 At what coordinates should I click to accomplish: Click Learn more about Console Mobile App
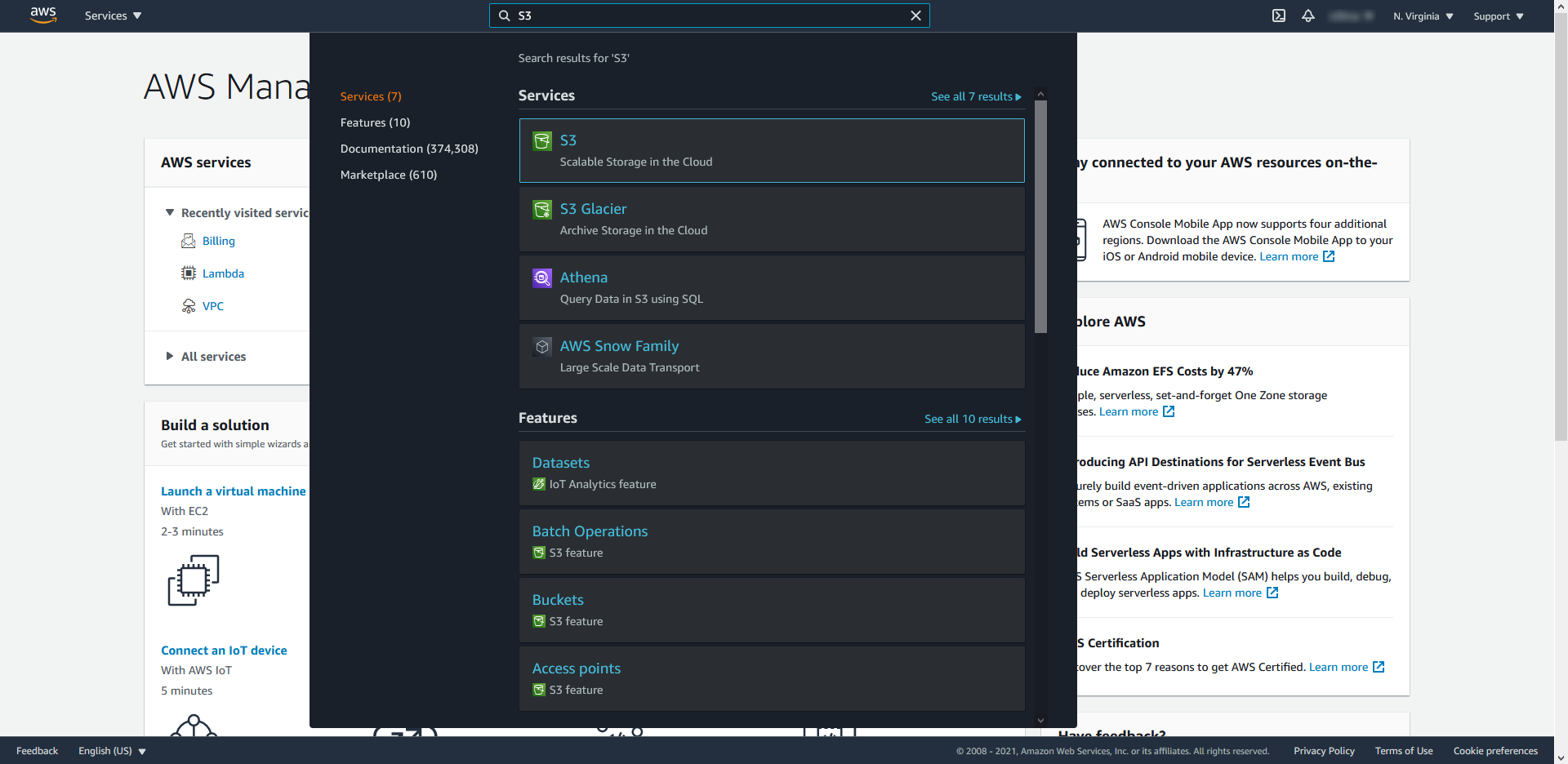tap(1288, 256)
